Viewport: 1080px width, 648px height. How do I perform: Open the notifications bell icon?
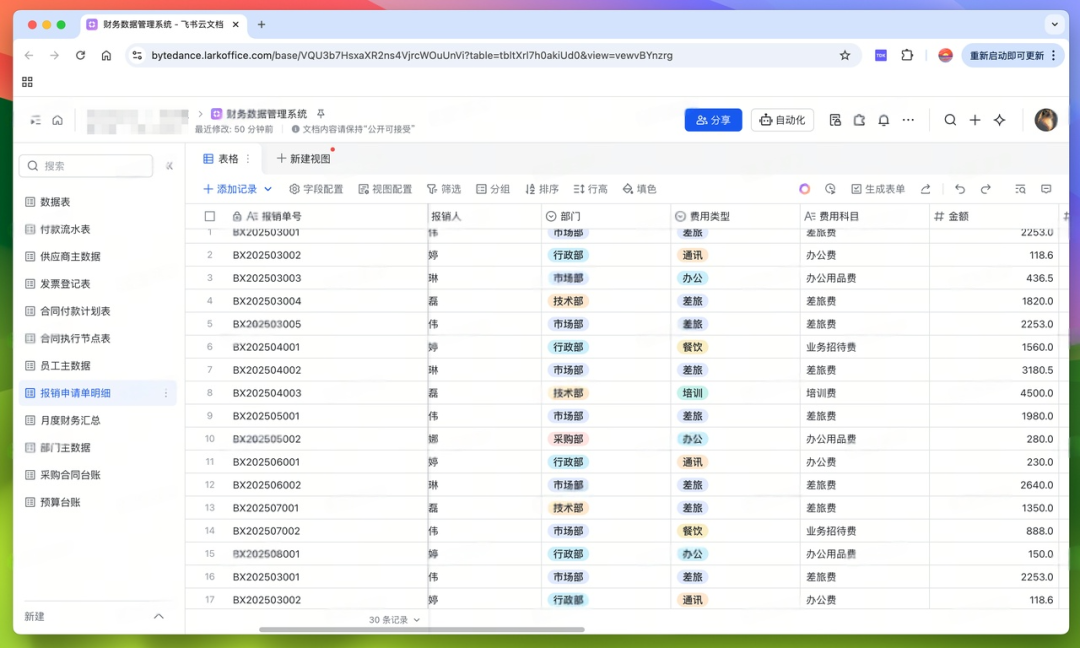884,120
